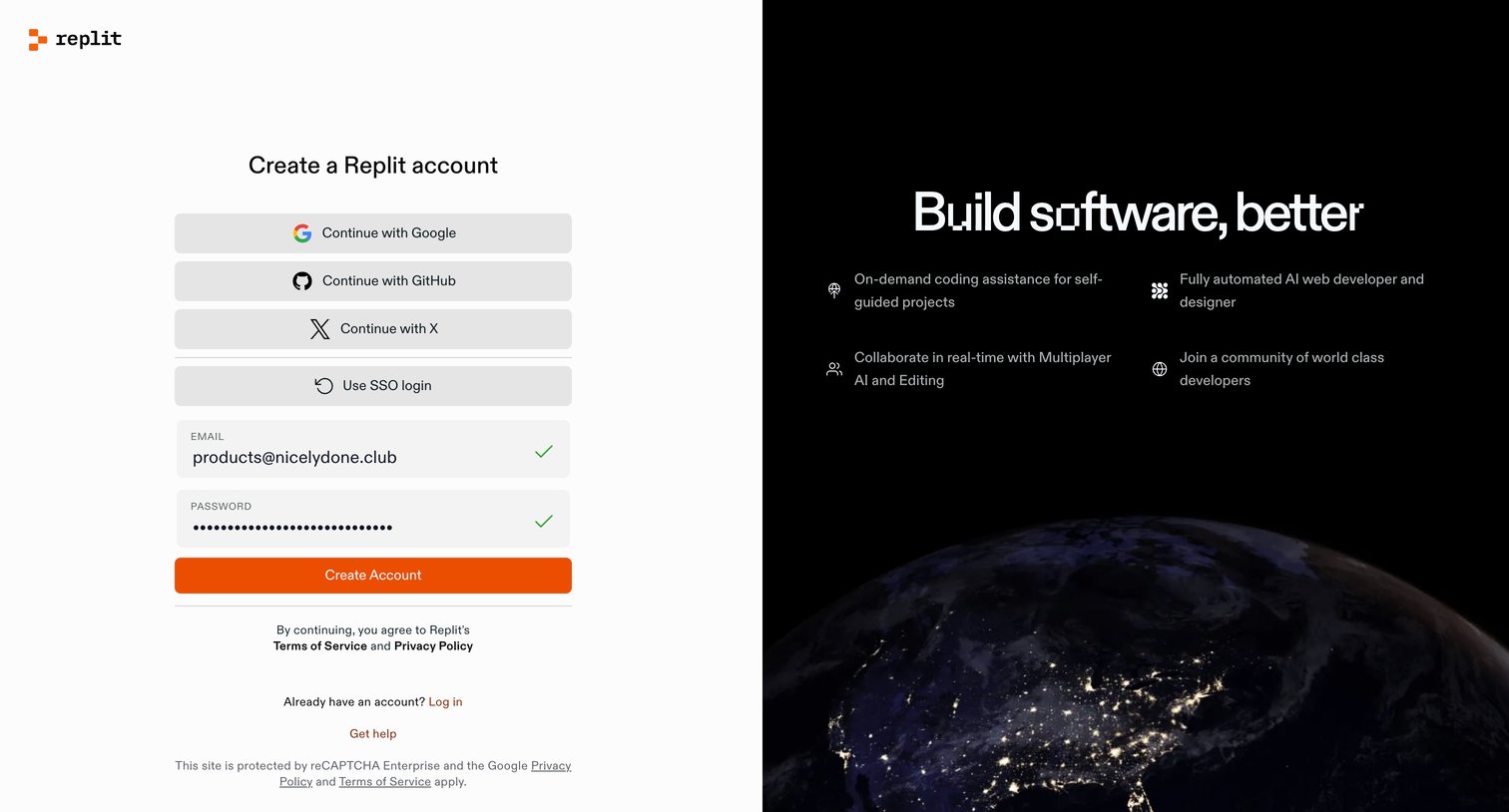Use SSO login option
The width and height of the screenshot is (1509, 812).
[x=373, y=386]
